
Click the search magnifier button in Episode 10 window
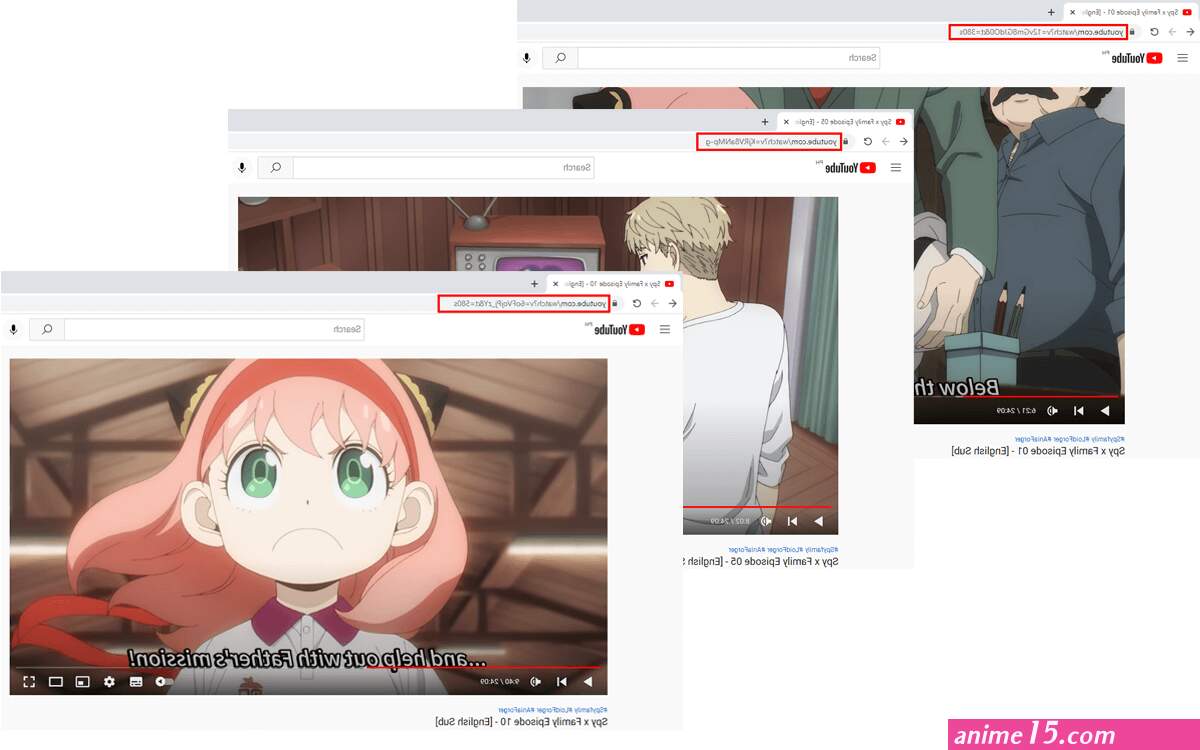(x=46, y=329)
